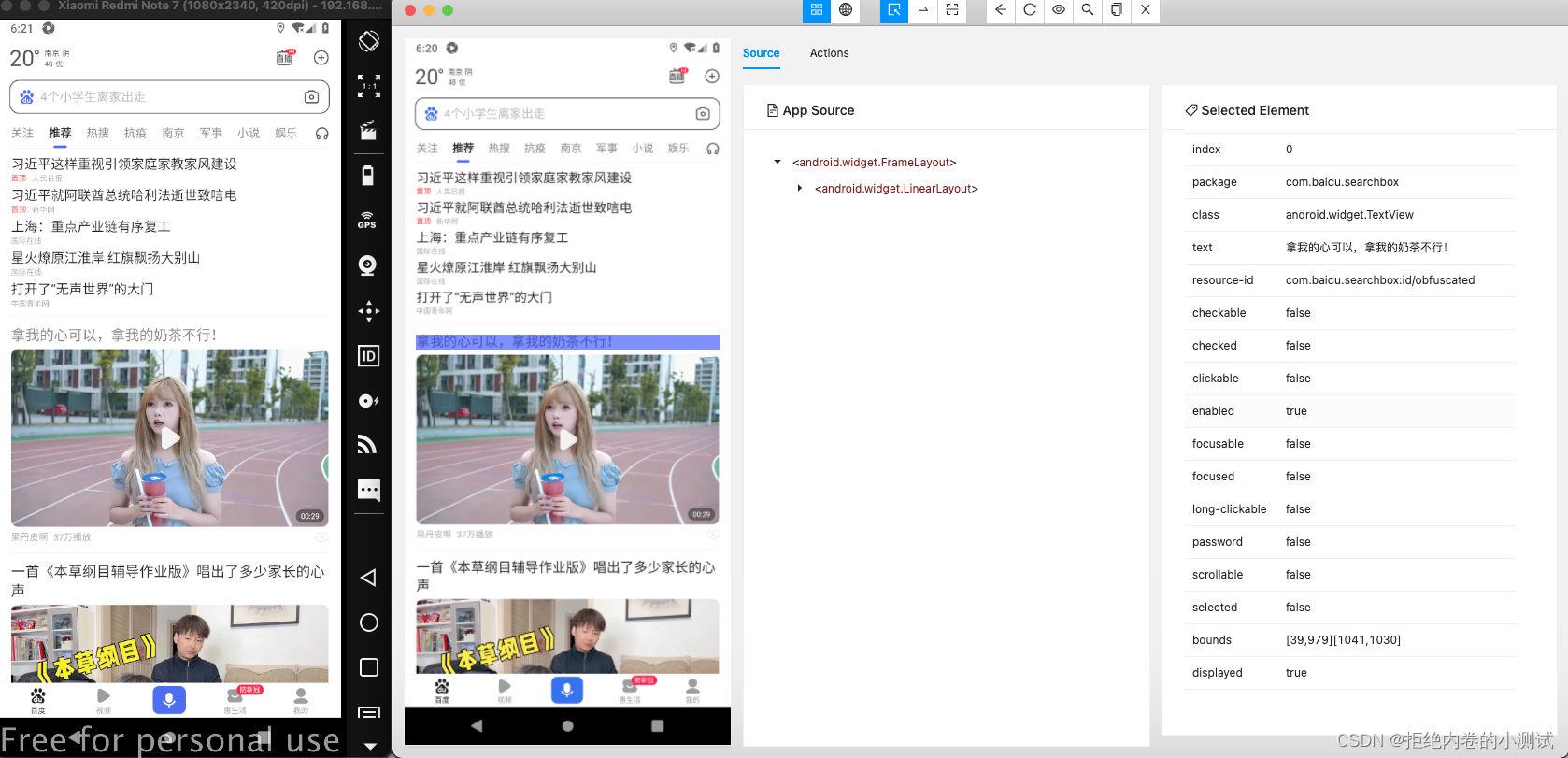Refresh source and screenshot
Screen dimensions: 1568x758
(1030, 9)
